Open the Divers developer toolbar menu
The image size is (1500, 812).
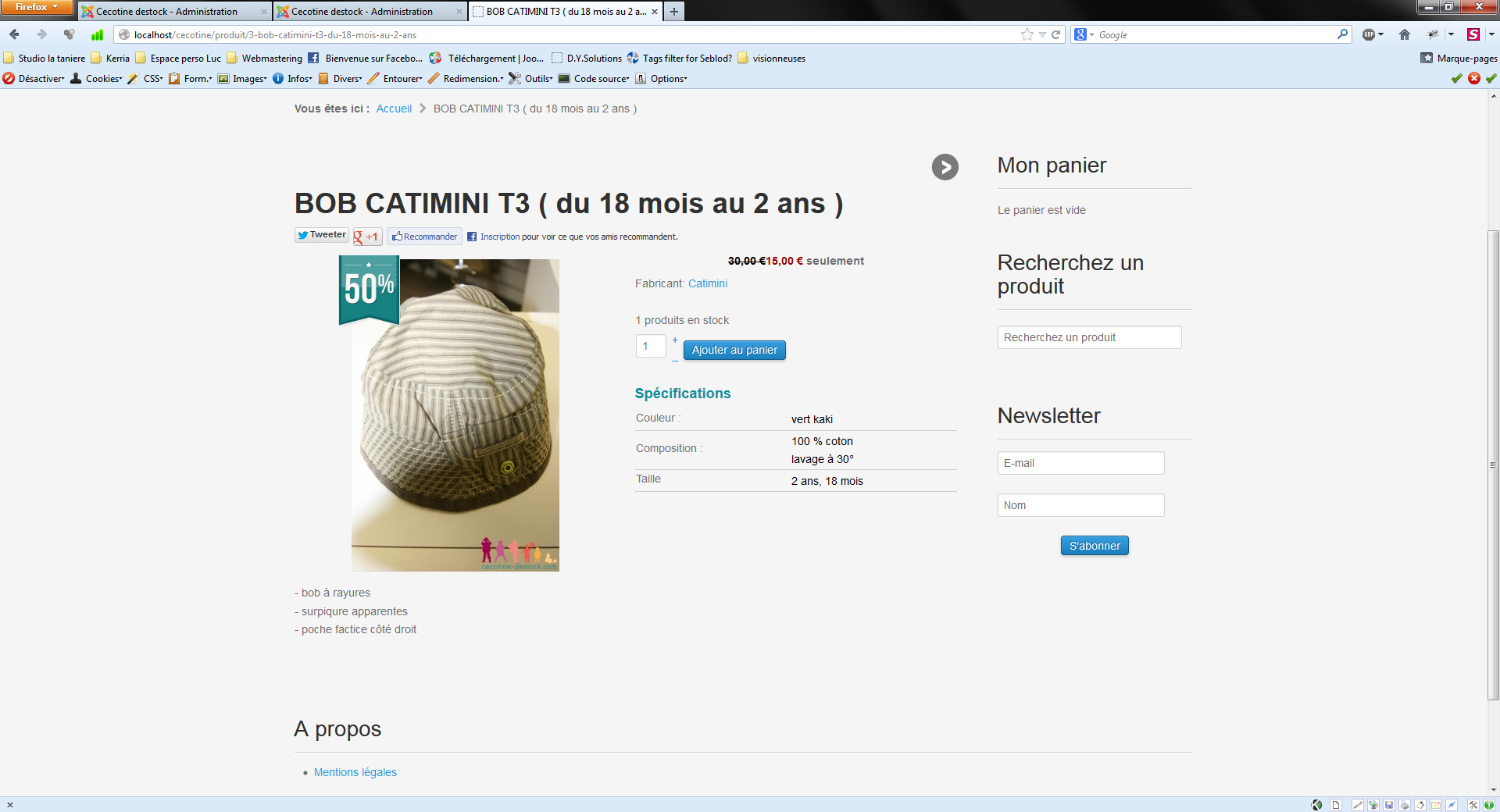341,78
